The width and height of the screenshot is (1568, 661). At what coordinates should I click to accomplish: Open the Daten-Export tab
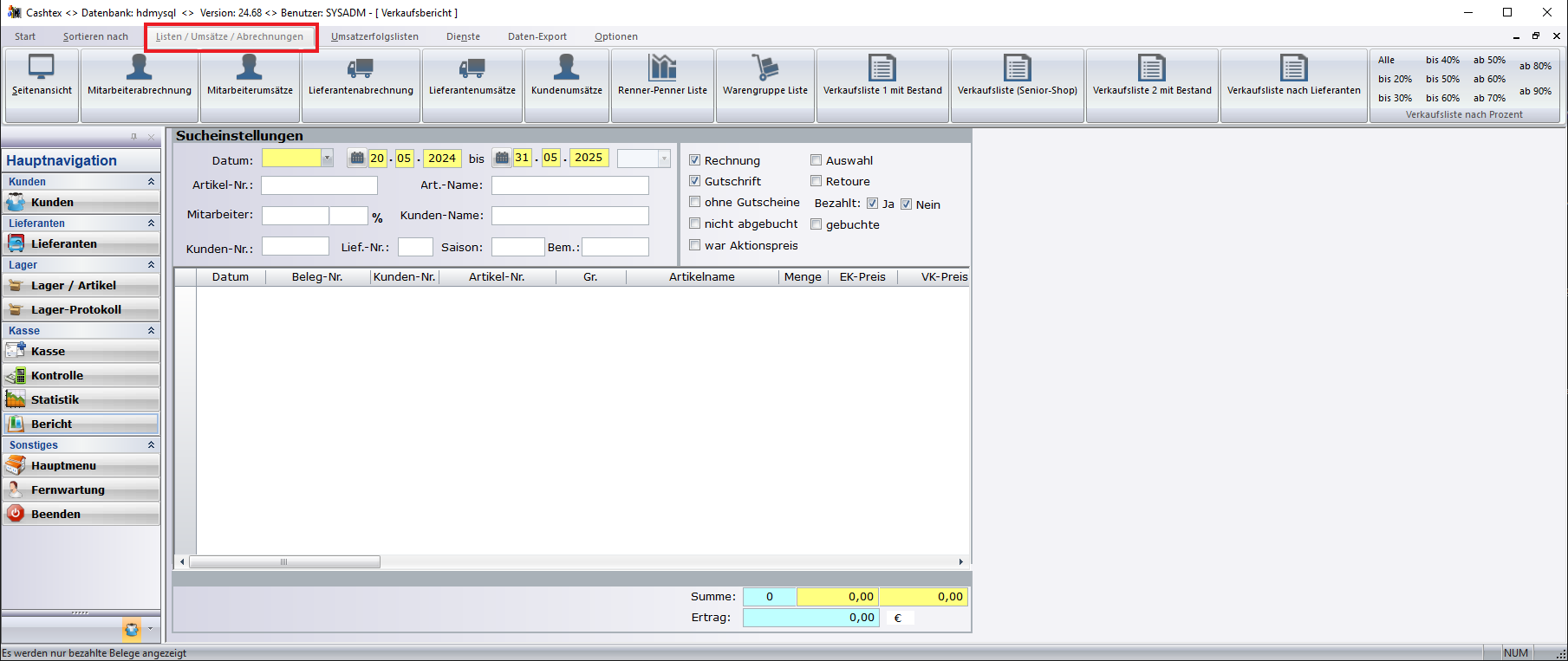click(x=537, y=36)
